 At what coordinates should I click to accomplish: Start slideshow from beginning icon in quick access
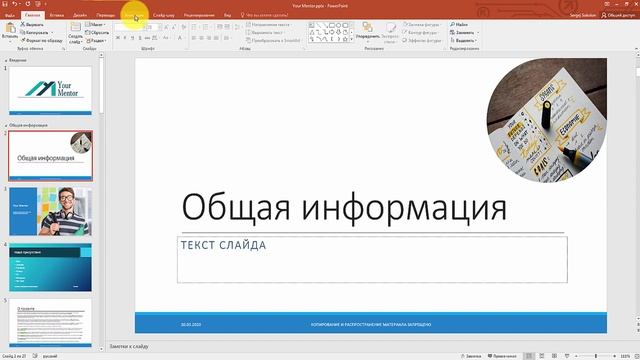[x=38, y=4]
